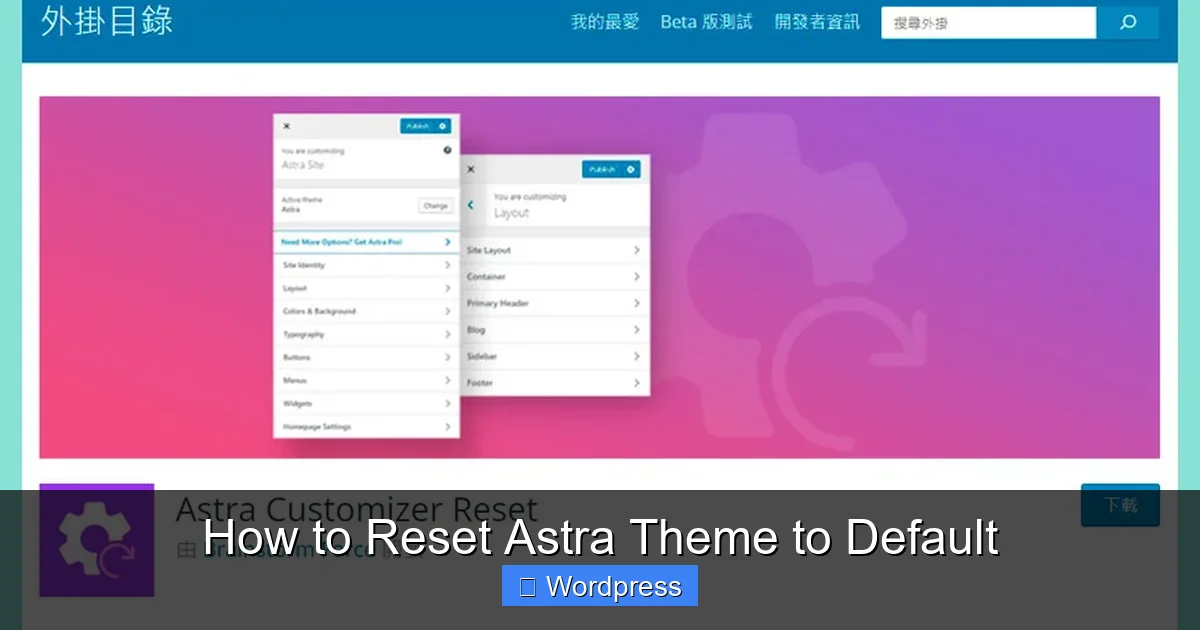Open the 我的最愛 menu link
1200x630 pixels.
point(605,22)
